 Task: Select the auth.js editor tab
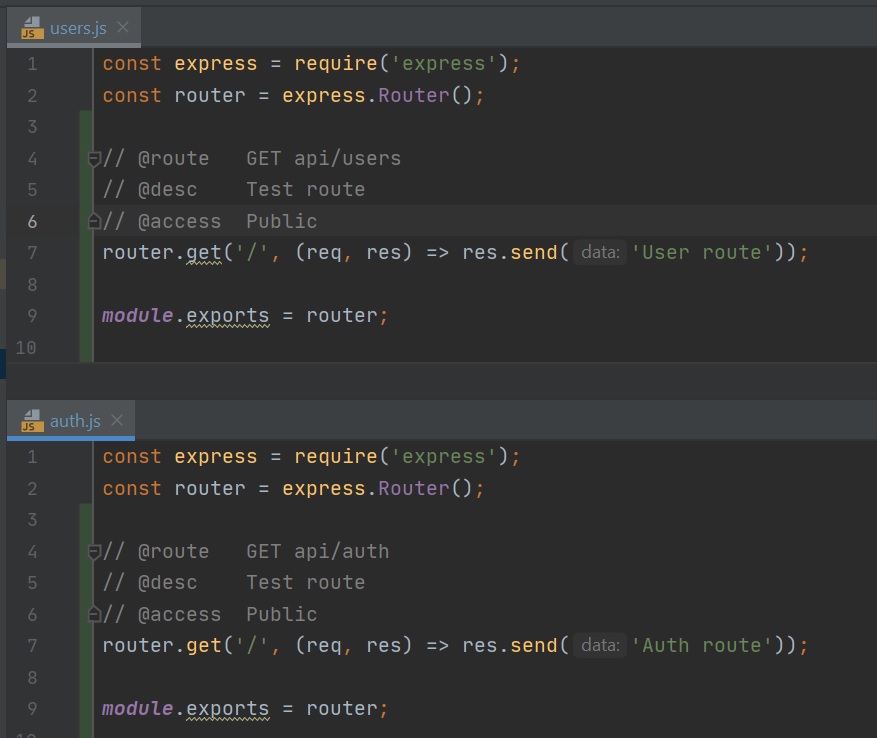coord(75,421)
